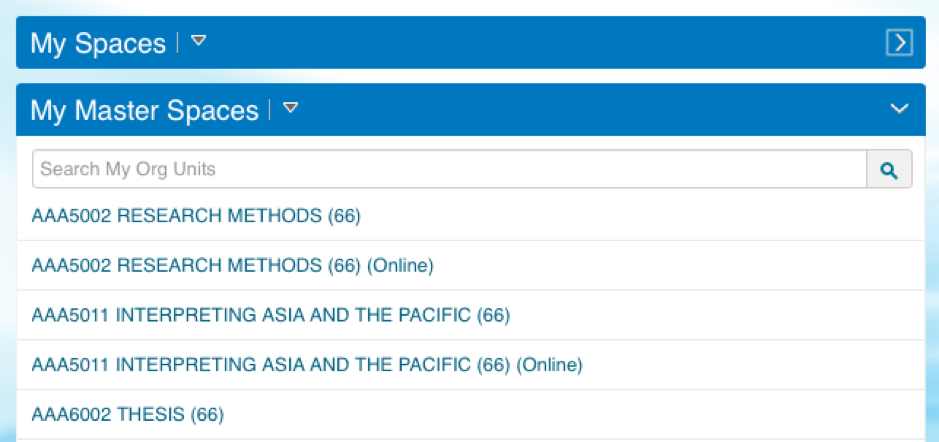The height and width of the screenshot is (442, 939).
Task: Open the My Master Spaces dropdown triangle
Action: tap(290, 108)
